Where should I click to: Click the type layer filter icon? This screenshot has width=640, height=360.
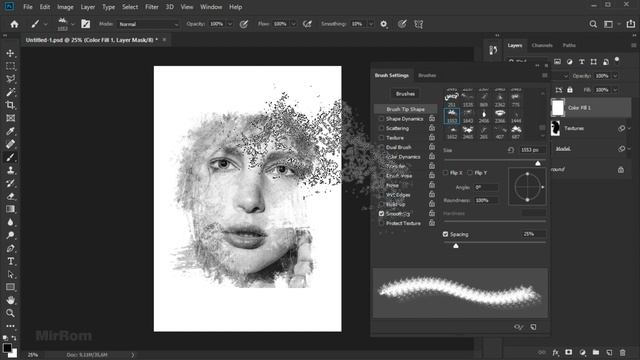coord(582,62)
